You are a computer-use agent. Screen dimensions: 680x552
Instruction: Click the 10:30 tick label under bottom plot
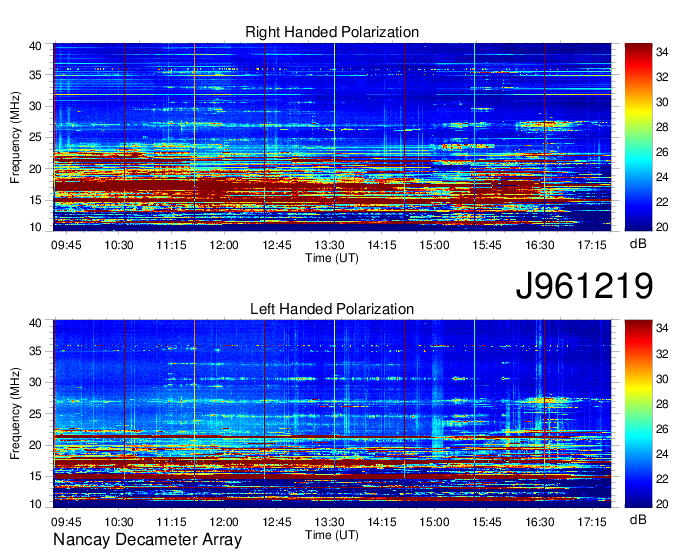point(119,522)
